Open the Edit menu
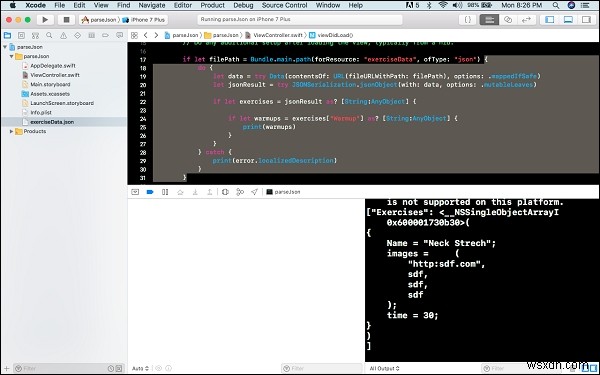This screenshot has height=375, width=600. [x=79, y=5]
